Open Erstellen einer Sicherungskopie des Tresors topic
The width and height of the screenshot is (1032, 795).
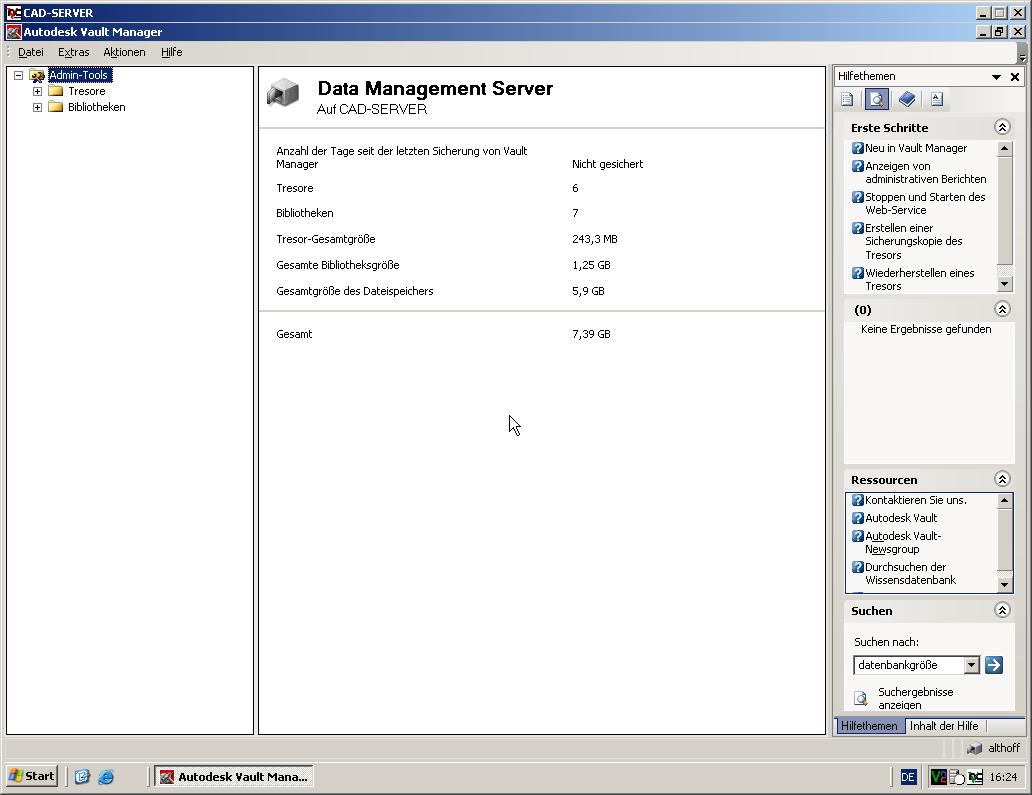tap(914, 242)
